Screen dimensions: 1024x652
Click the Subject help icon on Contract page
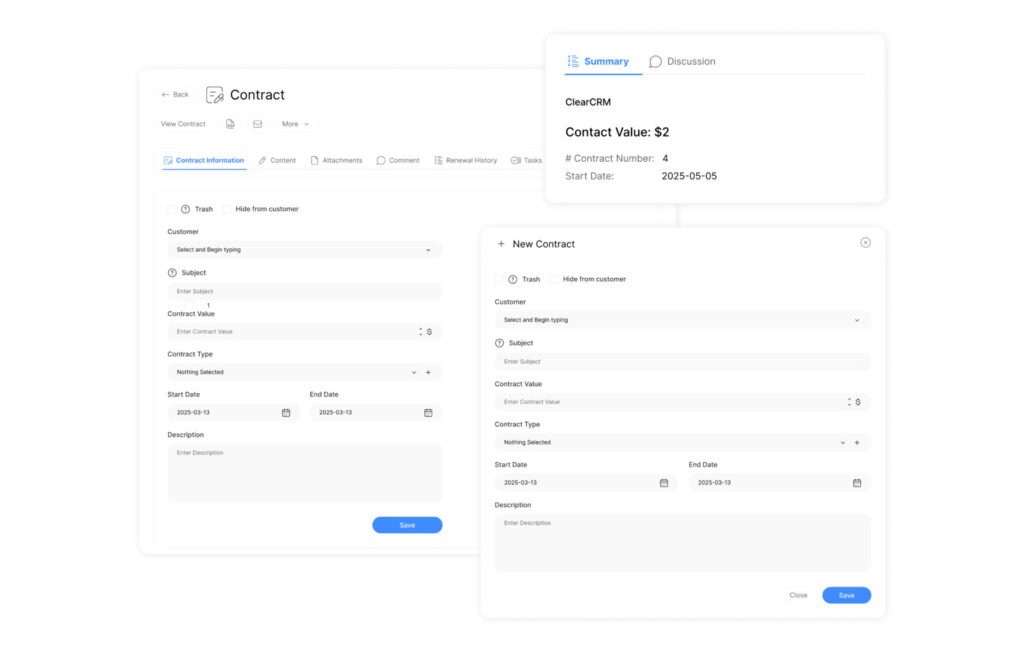[172, 273]
